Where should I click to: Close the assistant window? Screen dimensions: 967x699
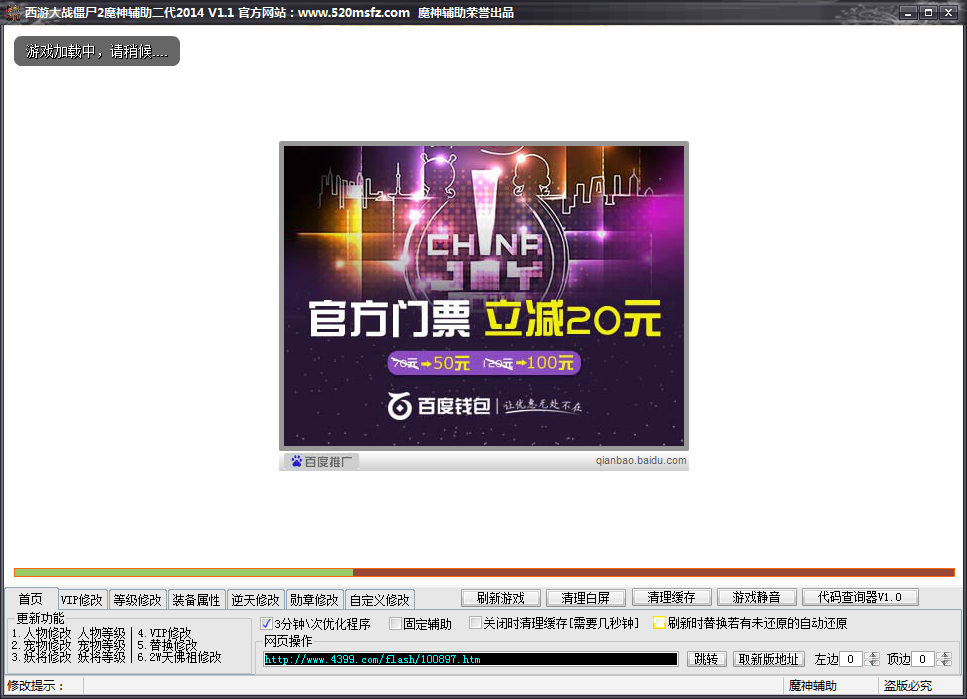pos(949,12)
